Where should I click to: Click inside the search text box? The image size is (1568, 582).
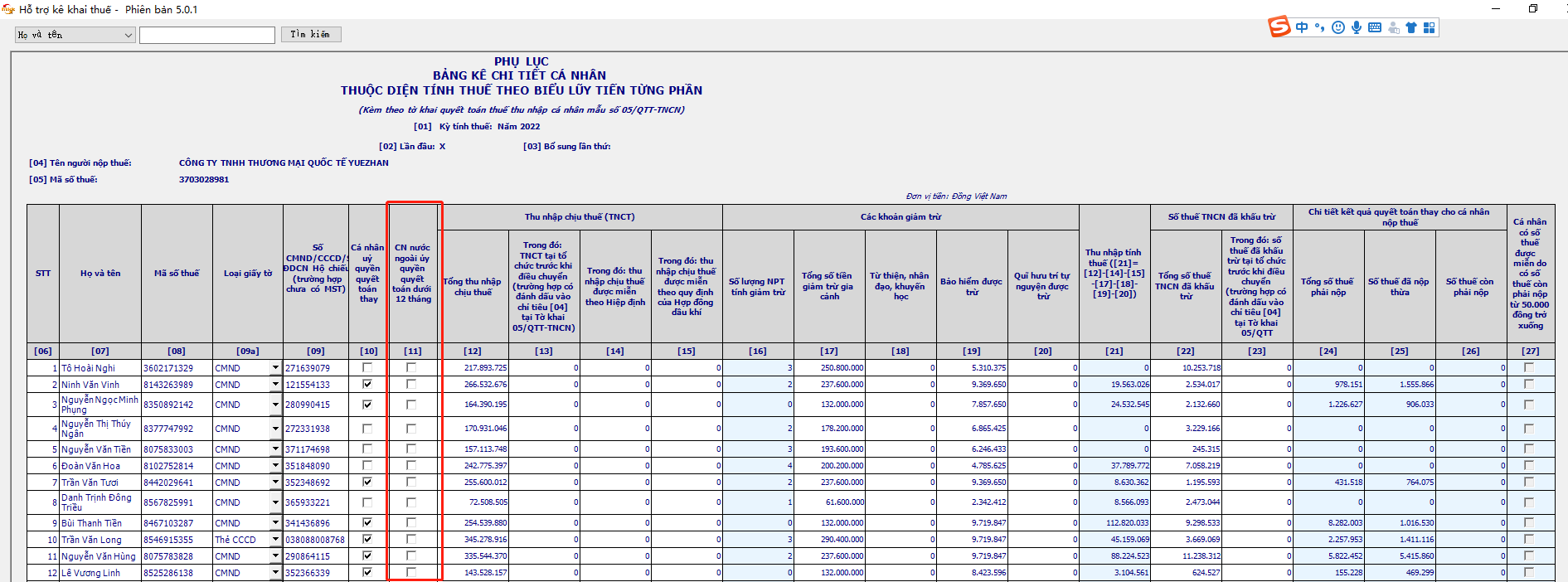tap(206, 35)
